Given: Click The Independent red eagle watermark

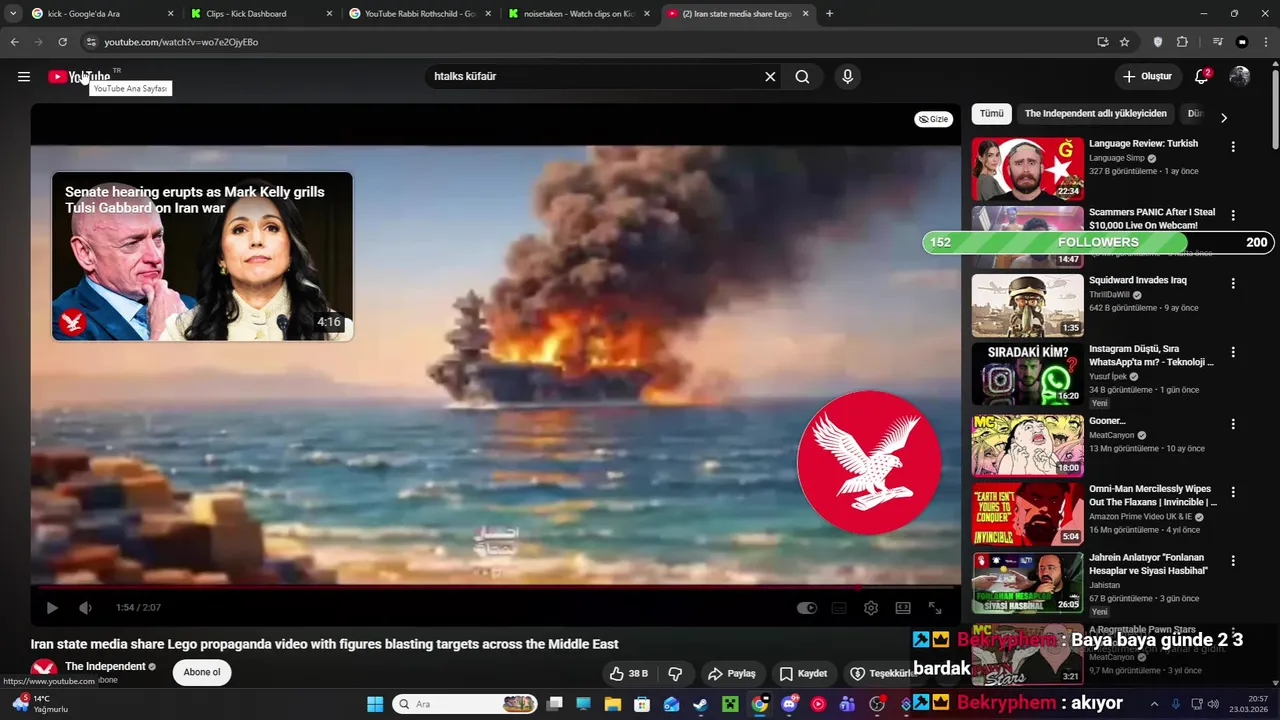Looking at the screenshot, I should [868, 462].
